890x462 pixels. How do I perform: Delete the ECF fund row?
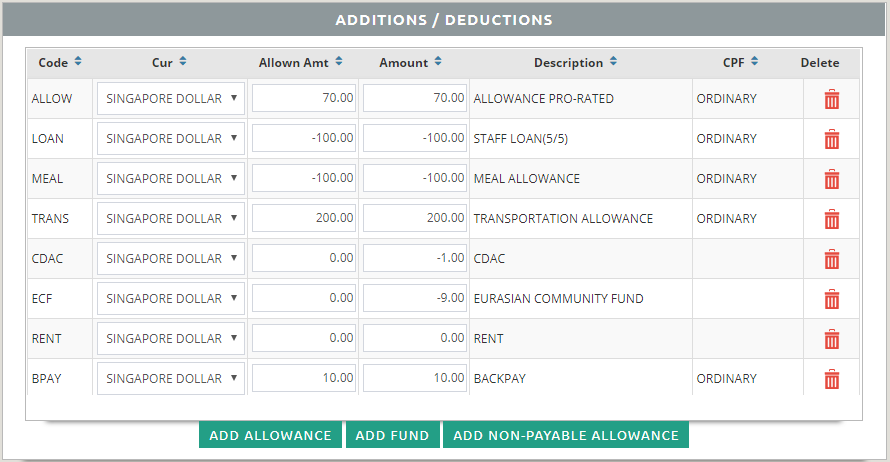[x=831, y=299]
